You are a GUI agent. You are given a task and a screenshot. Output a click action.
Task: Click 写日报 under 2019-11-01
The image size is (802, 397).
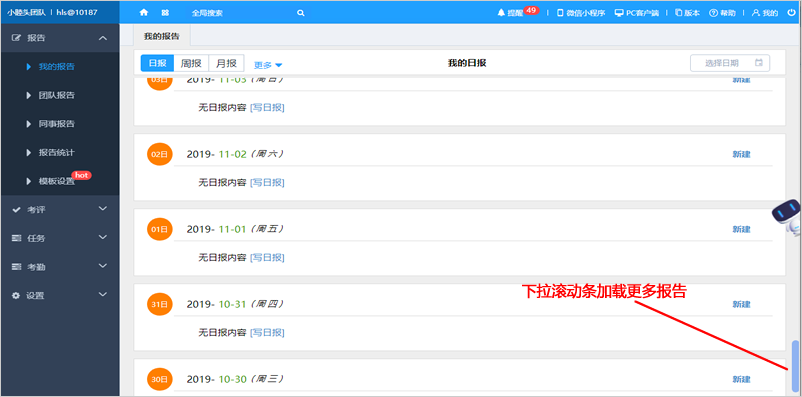(x=267, y=257)
